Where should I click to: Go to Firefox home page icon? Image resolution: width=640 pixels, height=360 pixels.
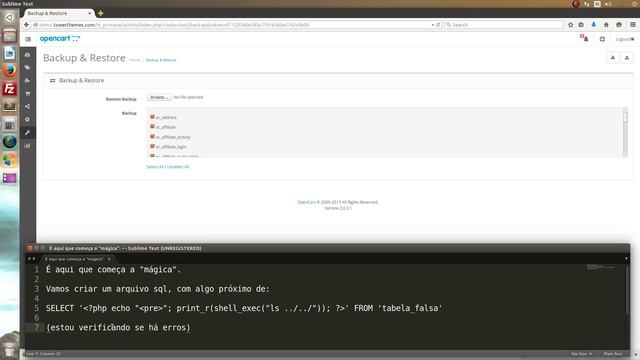point(606,25)
